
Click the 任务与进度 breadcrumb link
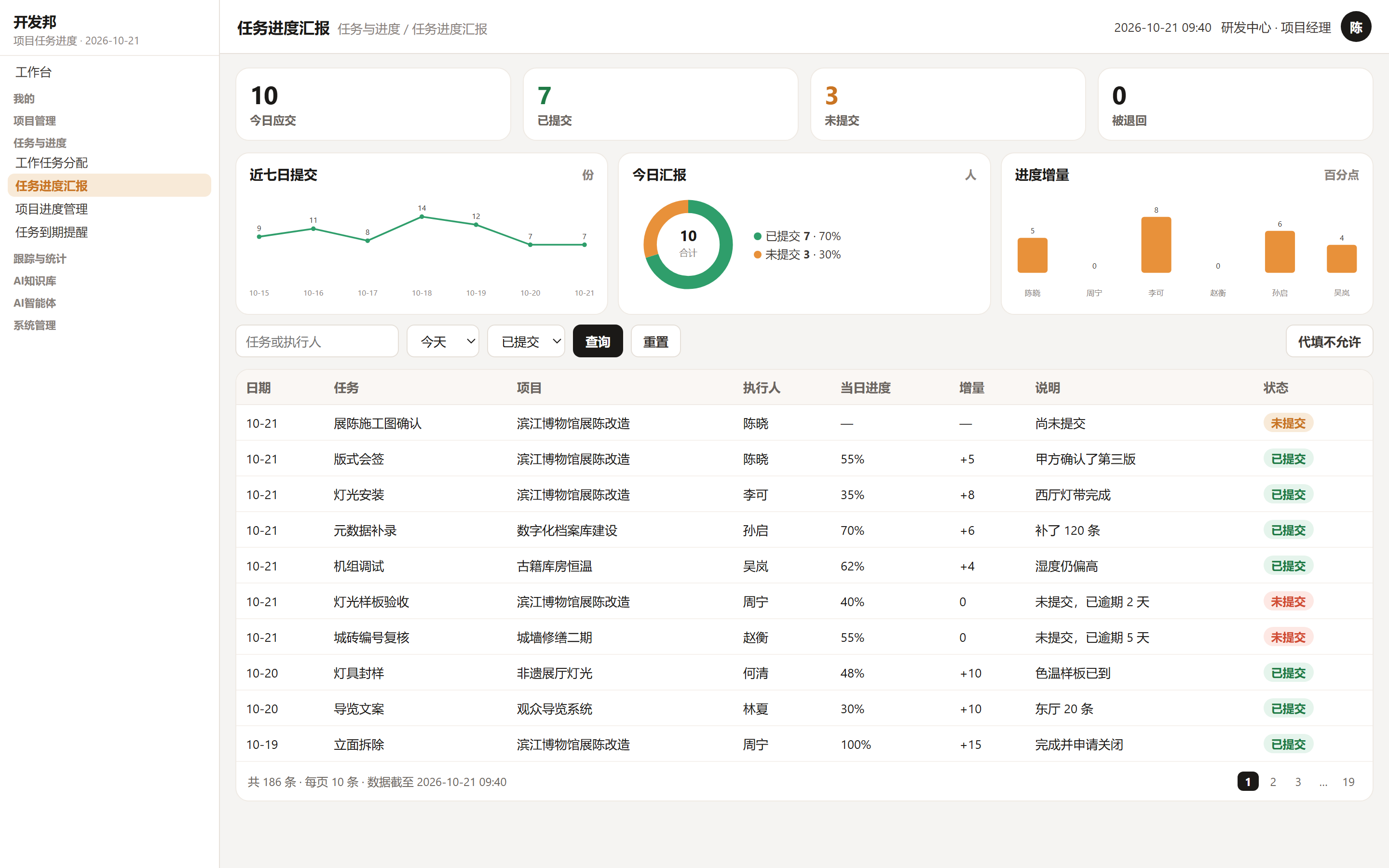(x=368, y=29)
